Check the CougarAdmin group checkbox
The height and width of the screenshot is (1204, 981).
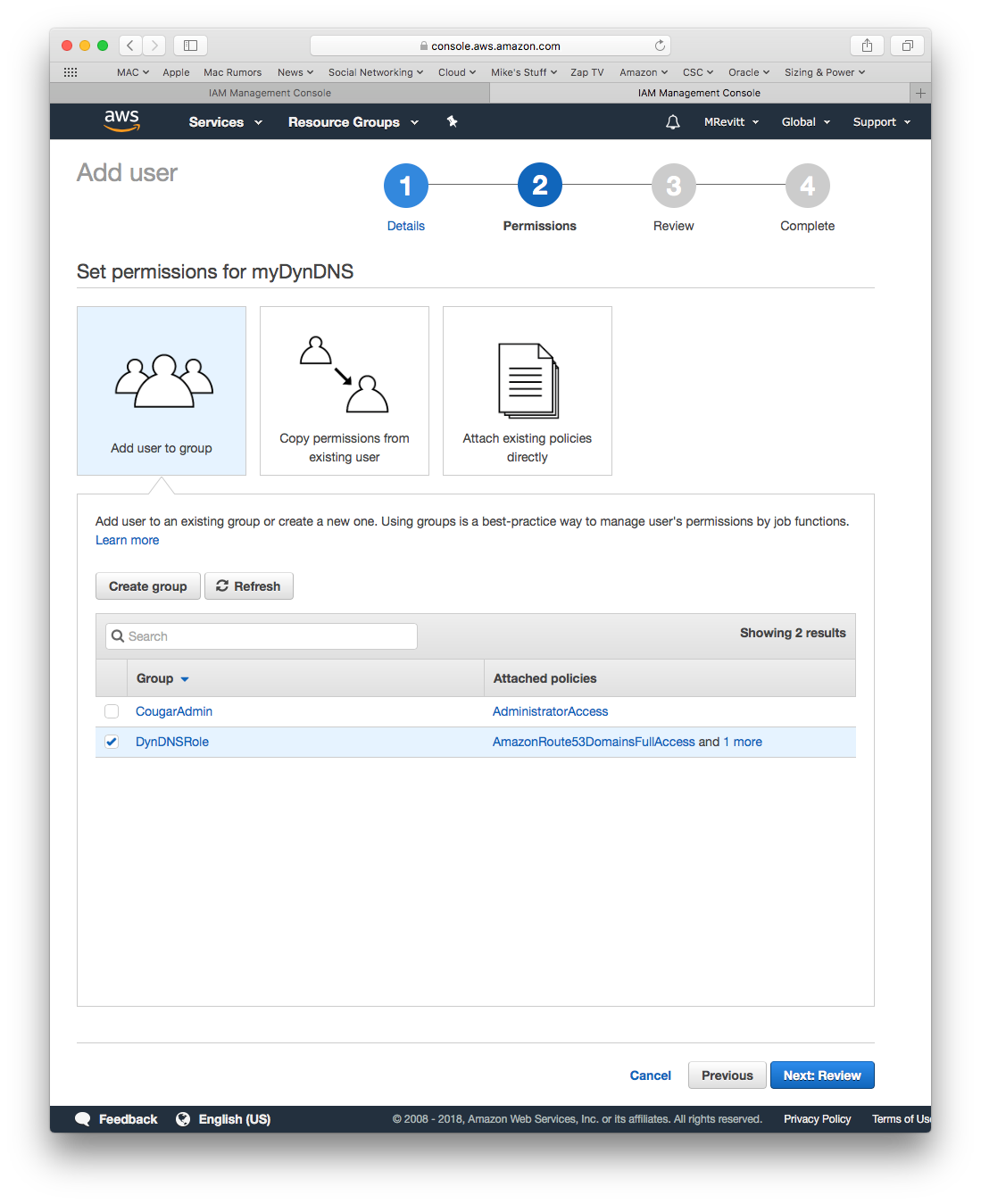click(112, 711)
